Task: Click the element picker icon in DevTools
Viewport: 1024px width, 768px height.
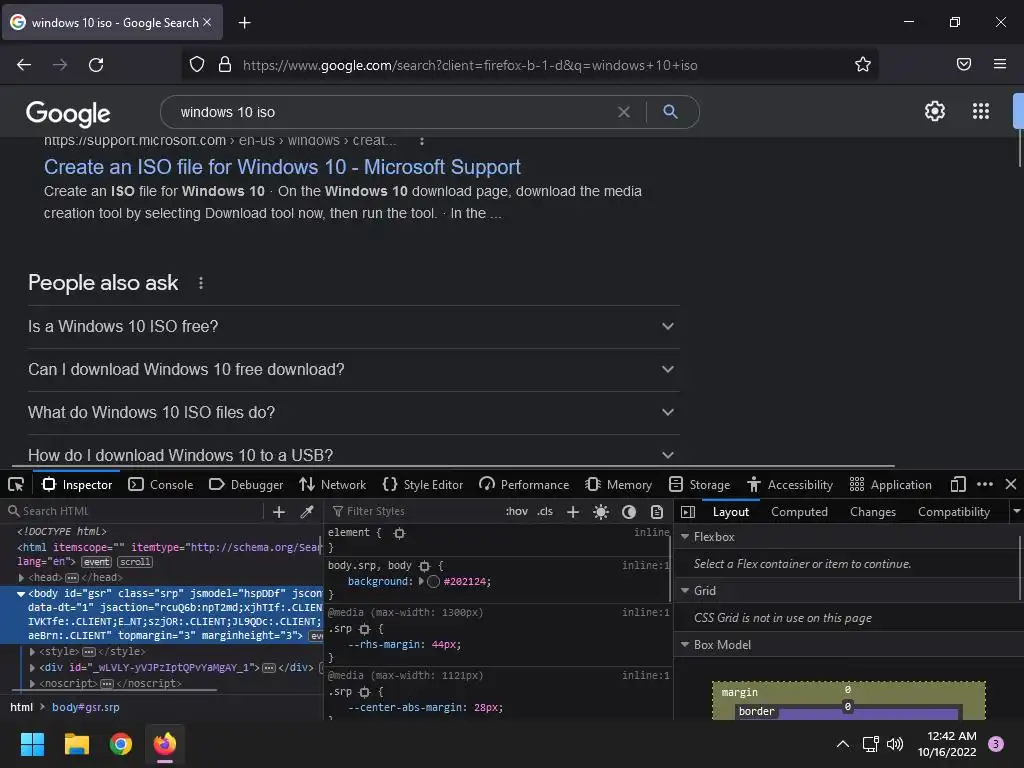Action: coord(16,485)
